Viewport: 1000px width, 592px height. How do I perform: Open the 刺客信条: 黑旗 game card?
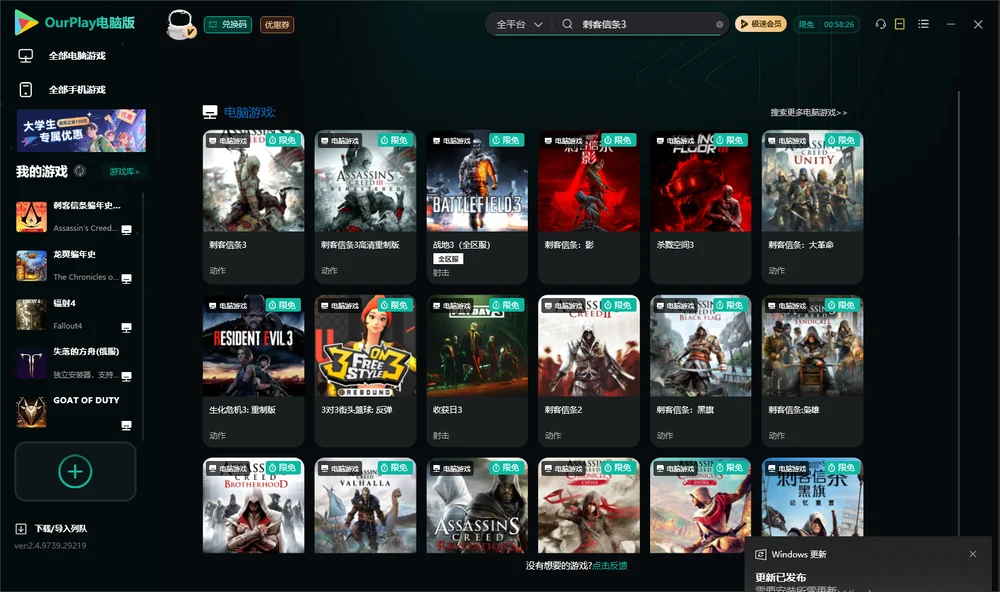pos(700,371)
